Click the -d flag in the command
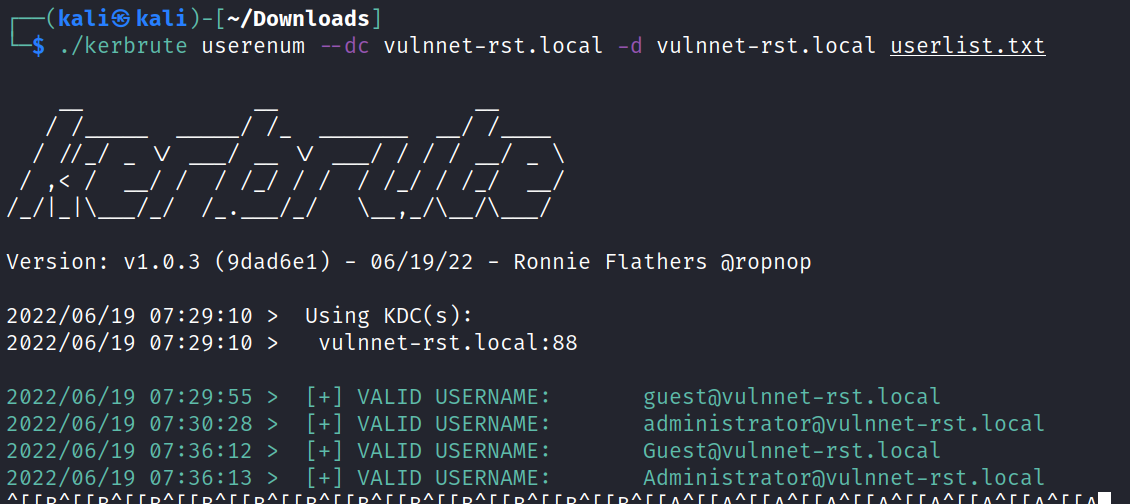 [x=630, y=46]
